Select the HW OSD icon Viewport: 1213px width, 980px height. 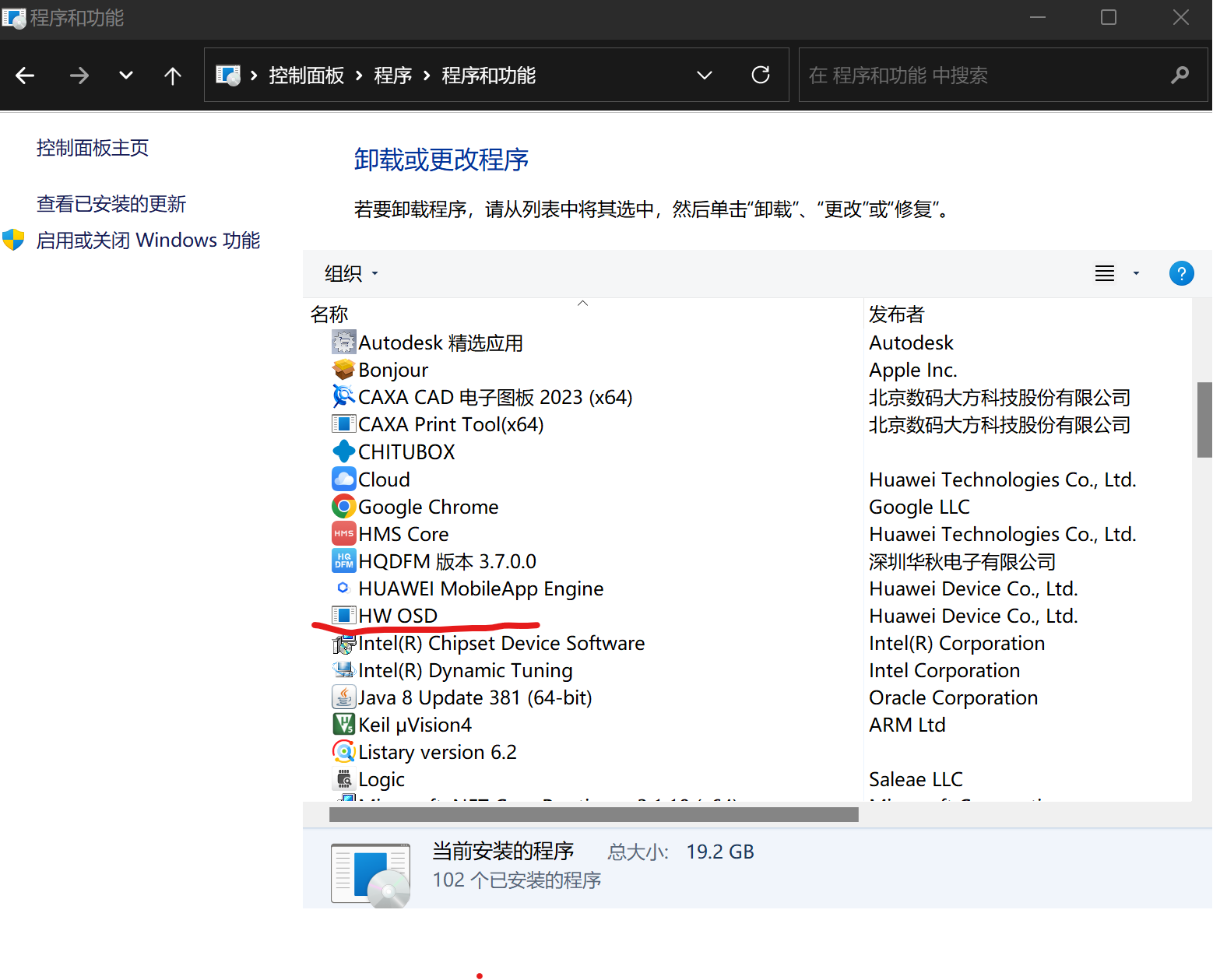pyautogui.click(x=344, y=615)
